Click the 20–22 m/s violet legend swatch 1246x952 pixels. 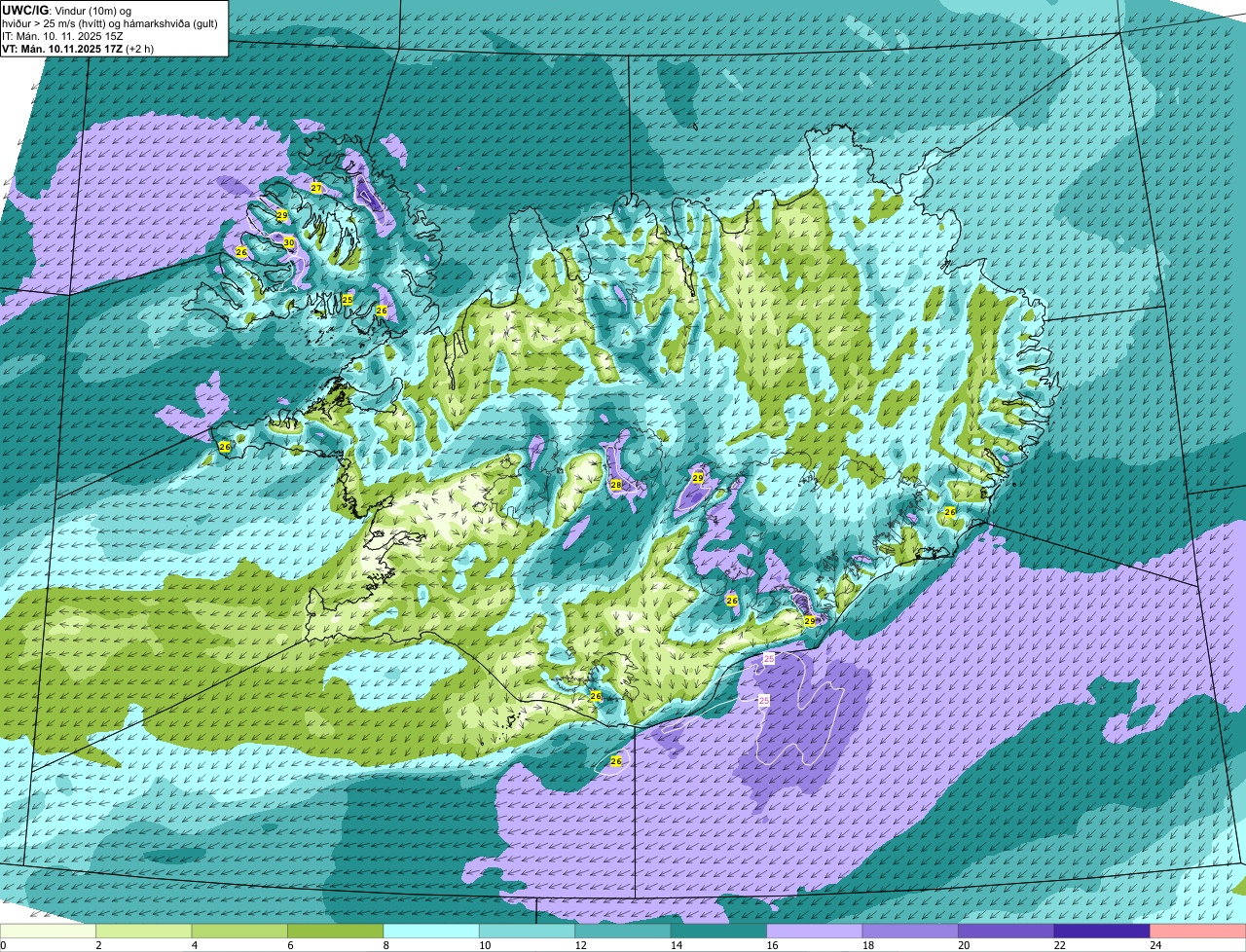[x=1007, y=931]
